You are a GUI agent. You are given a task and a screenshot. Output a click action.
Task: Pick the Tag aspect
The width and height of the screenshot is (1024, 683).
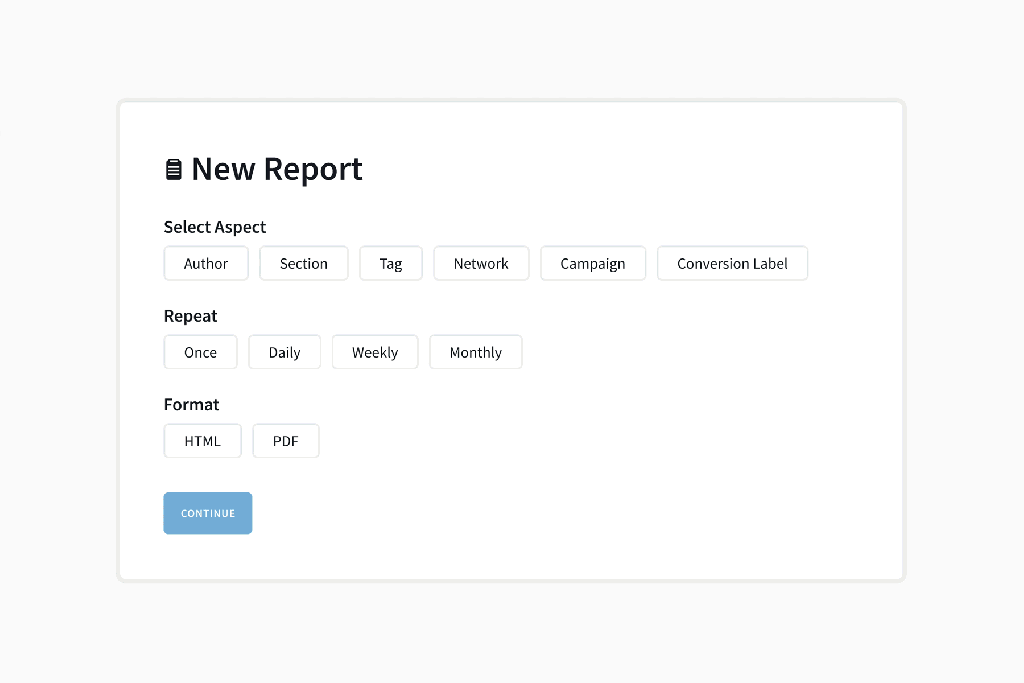[x=391, y=263]
